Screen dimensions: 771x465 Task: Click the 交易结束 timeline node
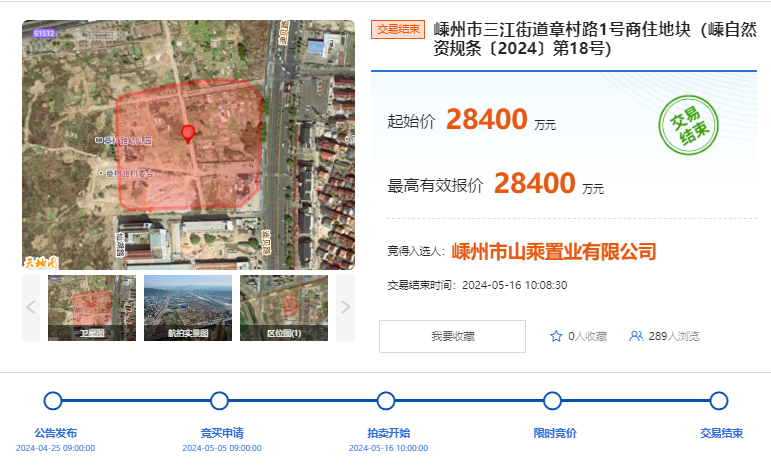coord(718,401)
